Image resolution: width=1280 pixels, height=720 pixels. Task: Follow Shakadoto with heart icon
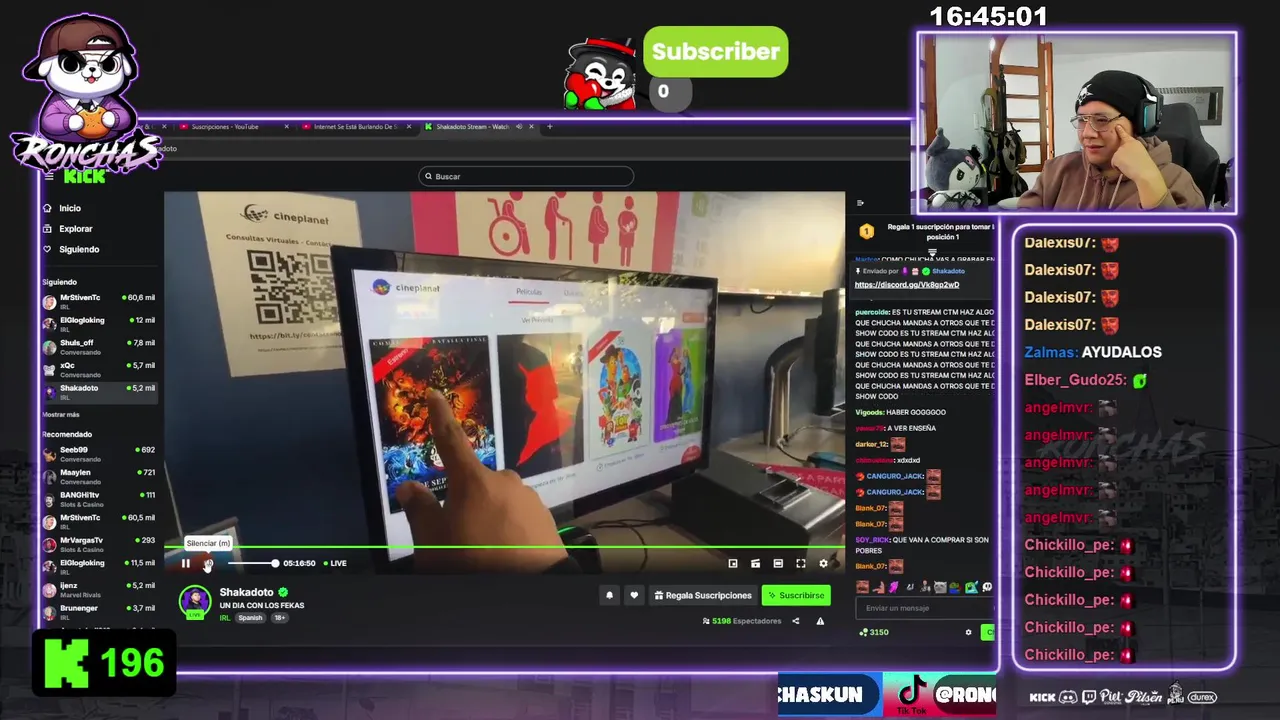point(634,595)
